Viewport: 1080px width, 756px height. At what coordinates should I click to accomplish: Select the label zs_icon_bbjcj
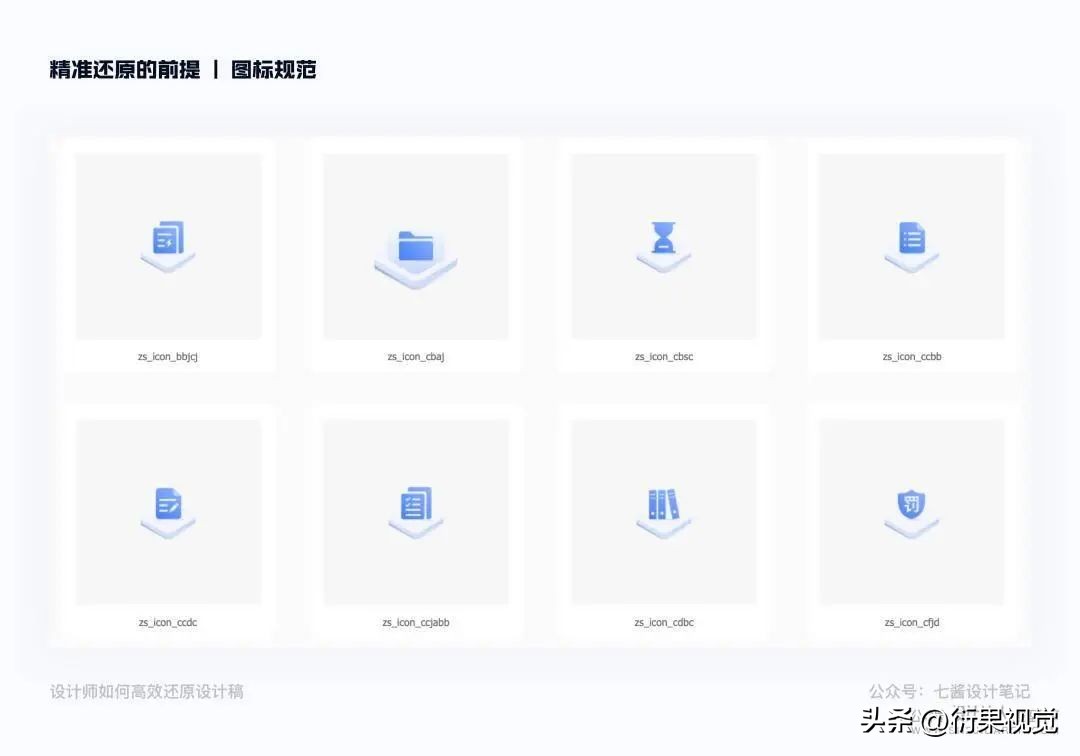[167, 356]
